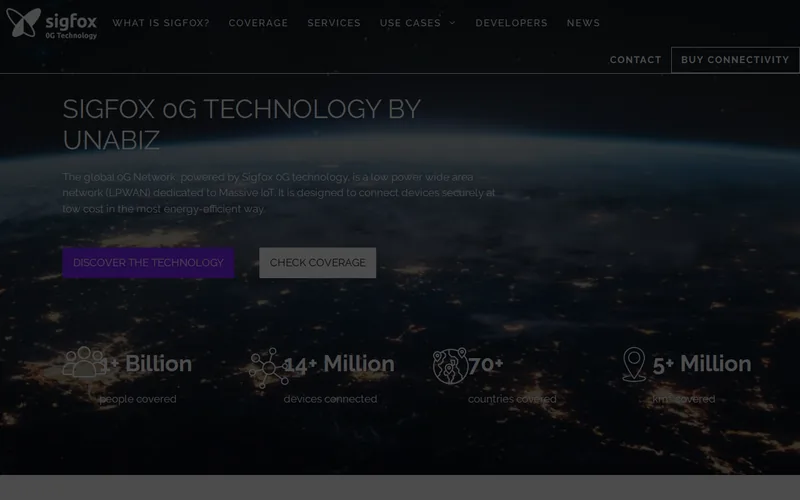Go to the Coverage page
Image resolution: width=800 pixels, height=500 pixels.
[258, 23]
